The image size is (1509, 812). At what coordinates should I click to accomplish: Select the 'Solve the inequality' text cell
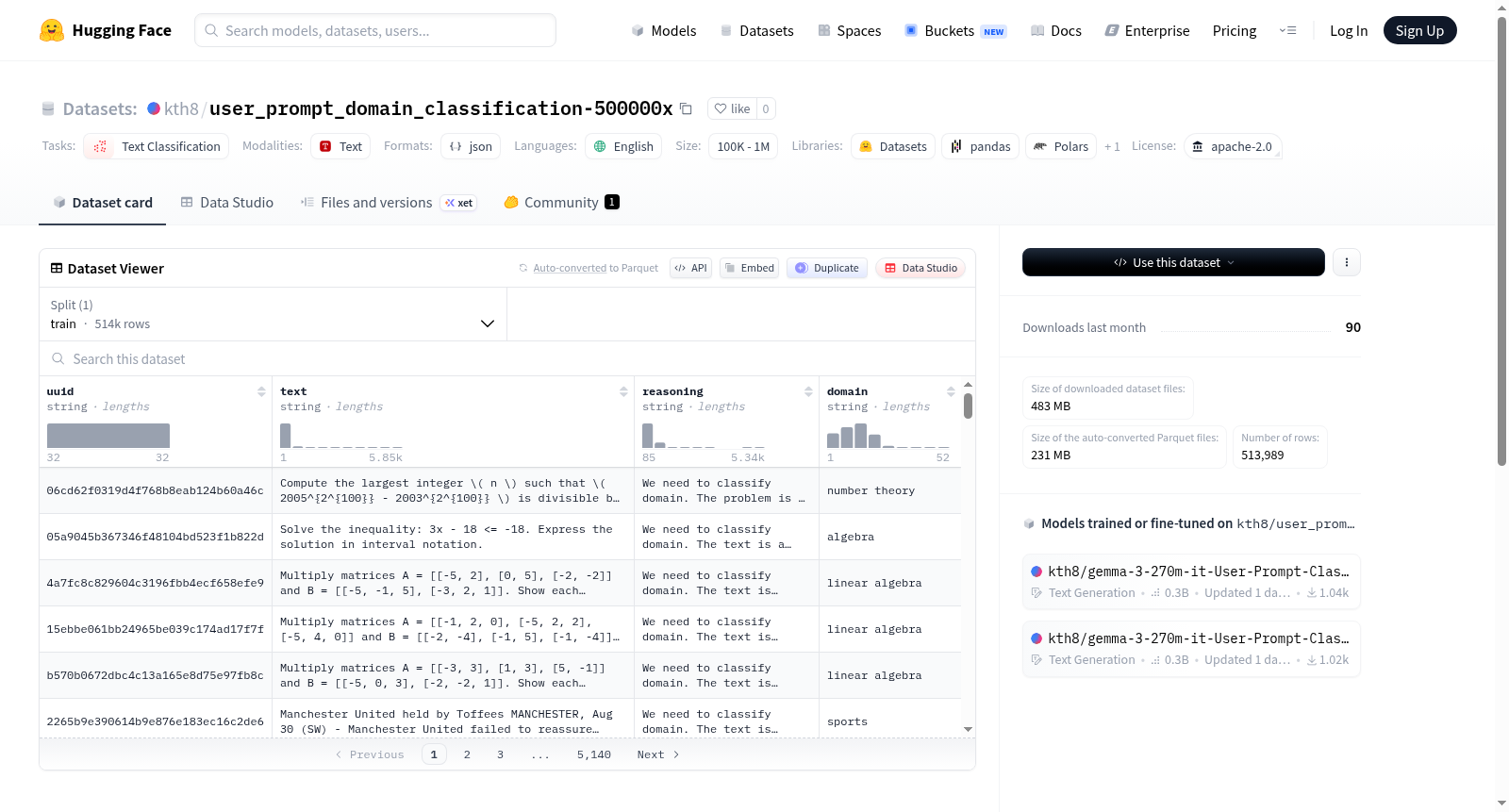(x=453, y=537)
